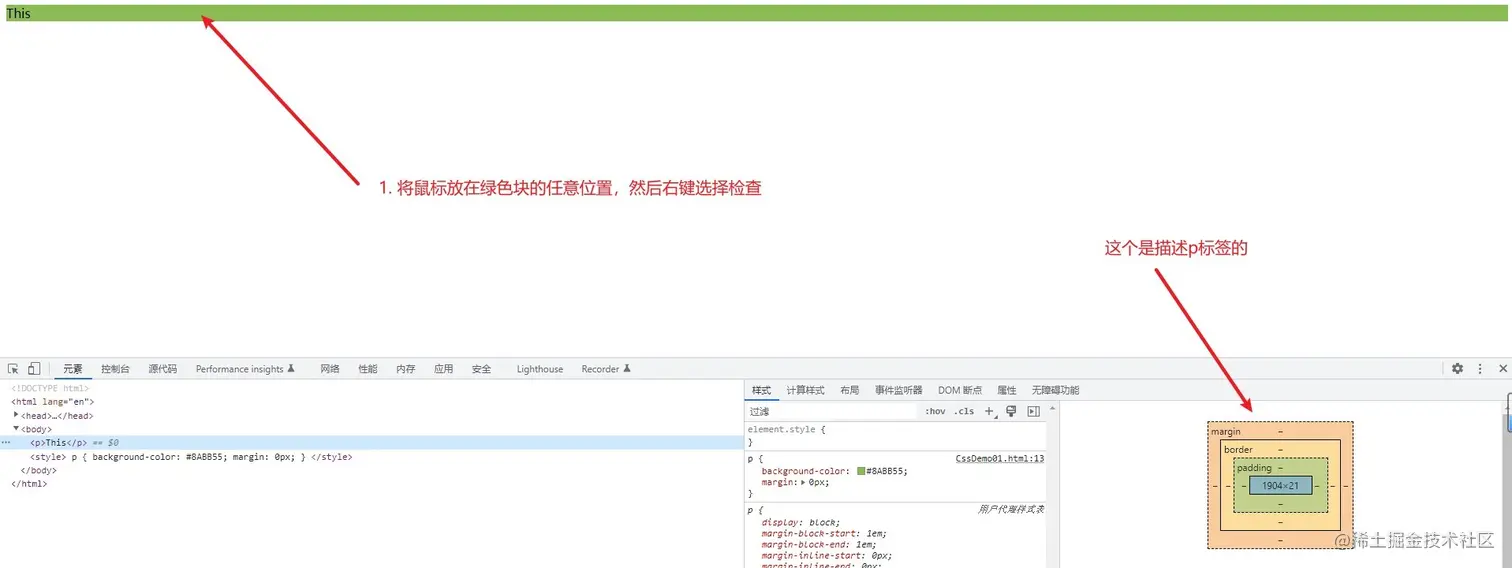Switch to 元素 tab

tap(73, 369)
